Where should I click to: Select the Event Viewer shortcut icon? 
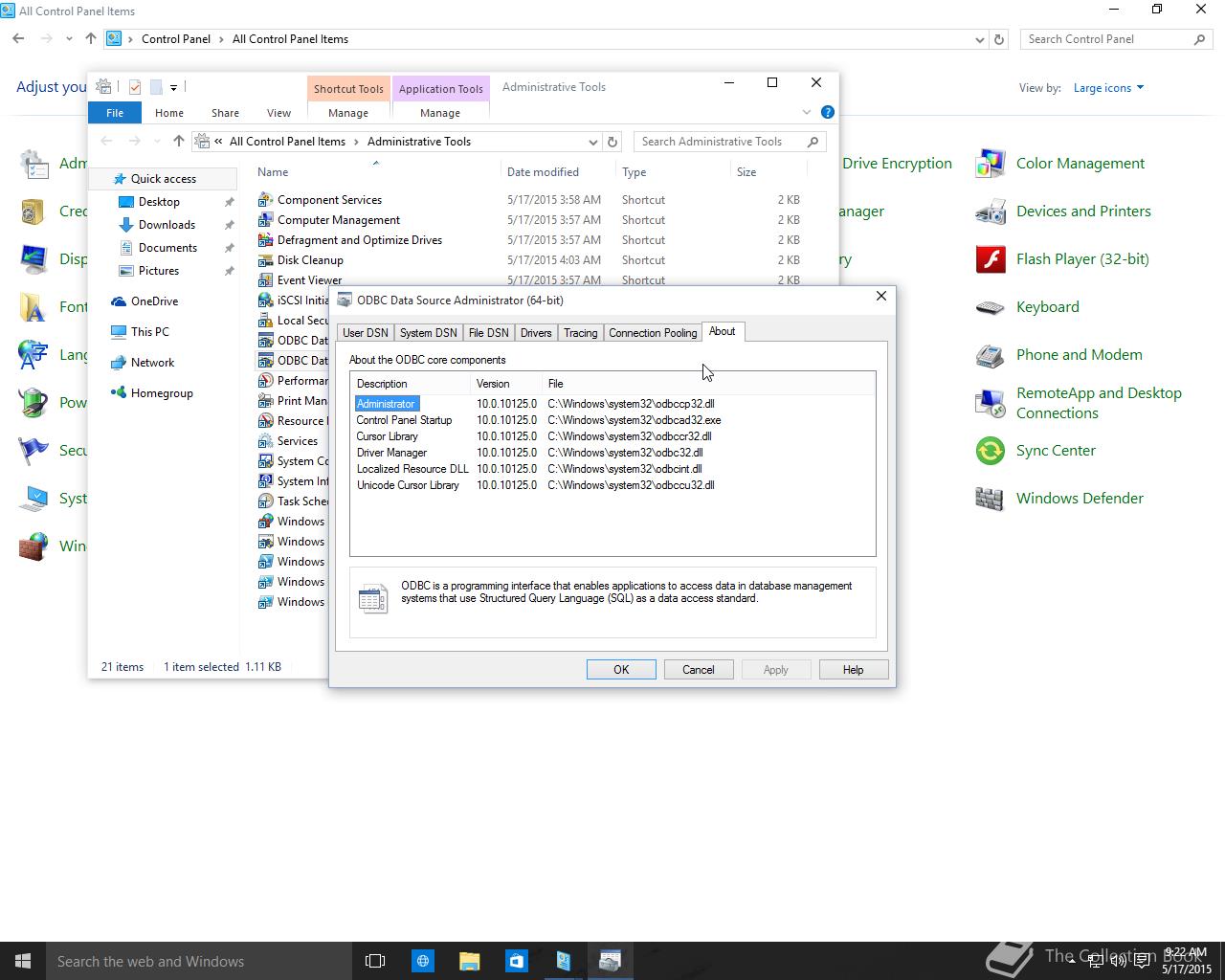pos(266,280)
